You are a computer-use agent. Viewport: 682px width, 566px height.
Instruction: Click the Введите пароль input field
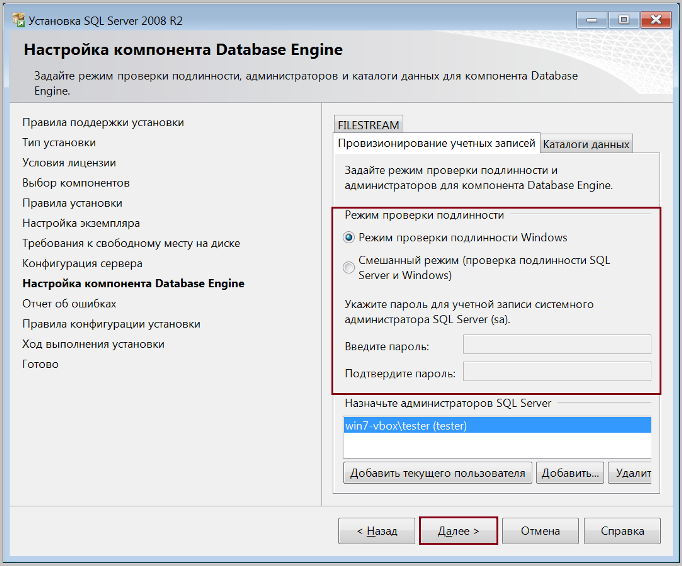[557, 345]
